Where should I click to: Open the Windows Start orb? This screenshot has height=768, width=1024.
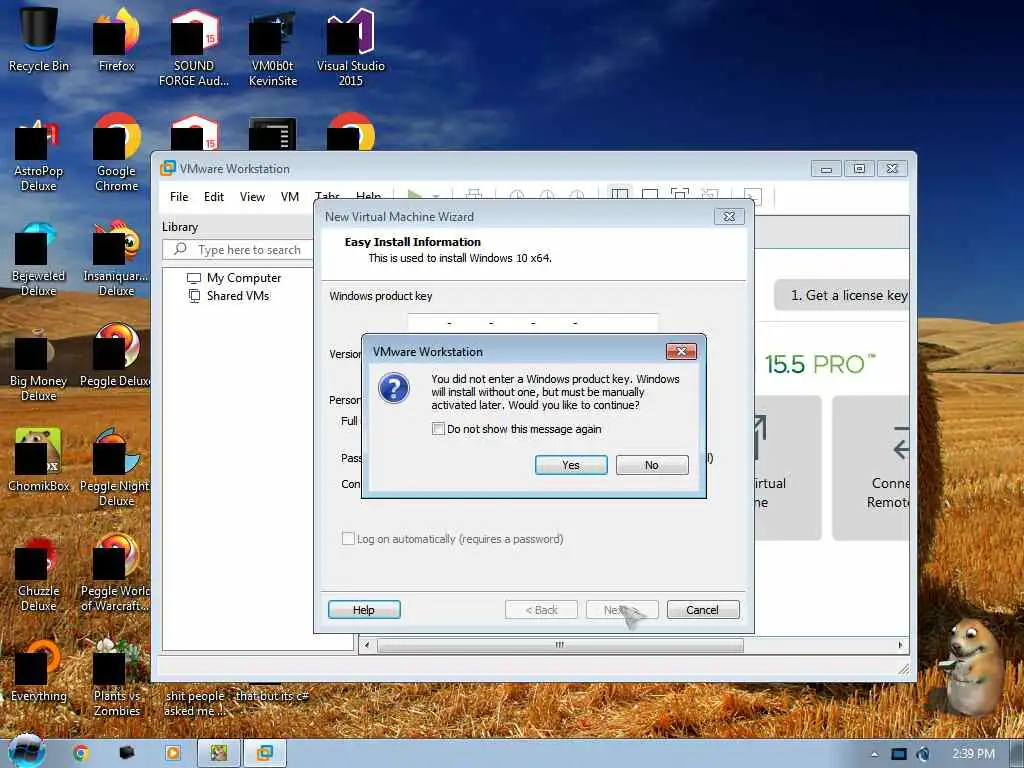pos(27,751)
